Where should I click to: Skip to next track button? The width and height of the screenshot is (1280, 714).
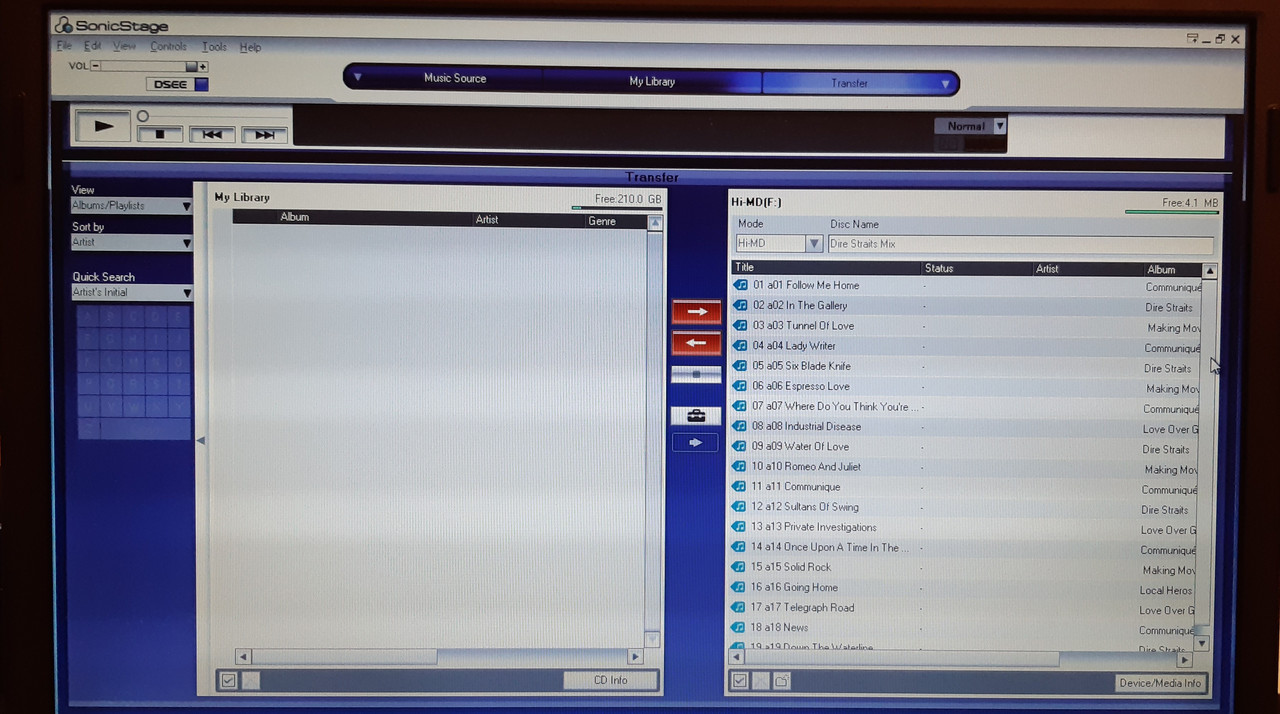click(x=264, y=135)
